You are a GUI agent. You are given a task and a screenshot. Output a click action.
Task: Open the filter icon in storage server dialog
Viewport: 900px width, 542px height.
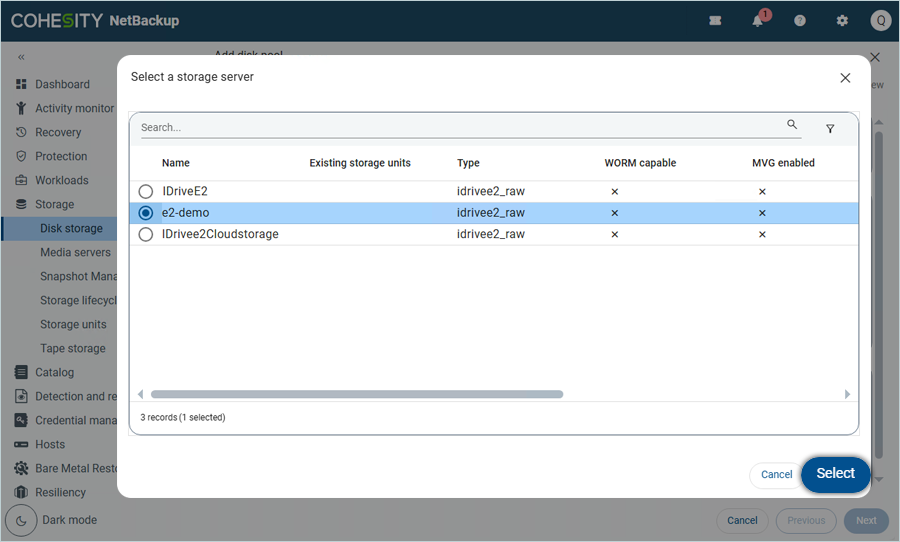pyautogui.click(x=830, y=128)
